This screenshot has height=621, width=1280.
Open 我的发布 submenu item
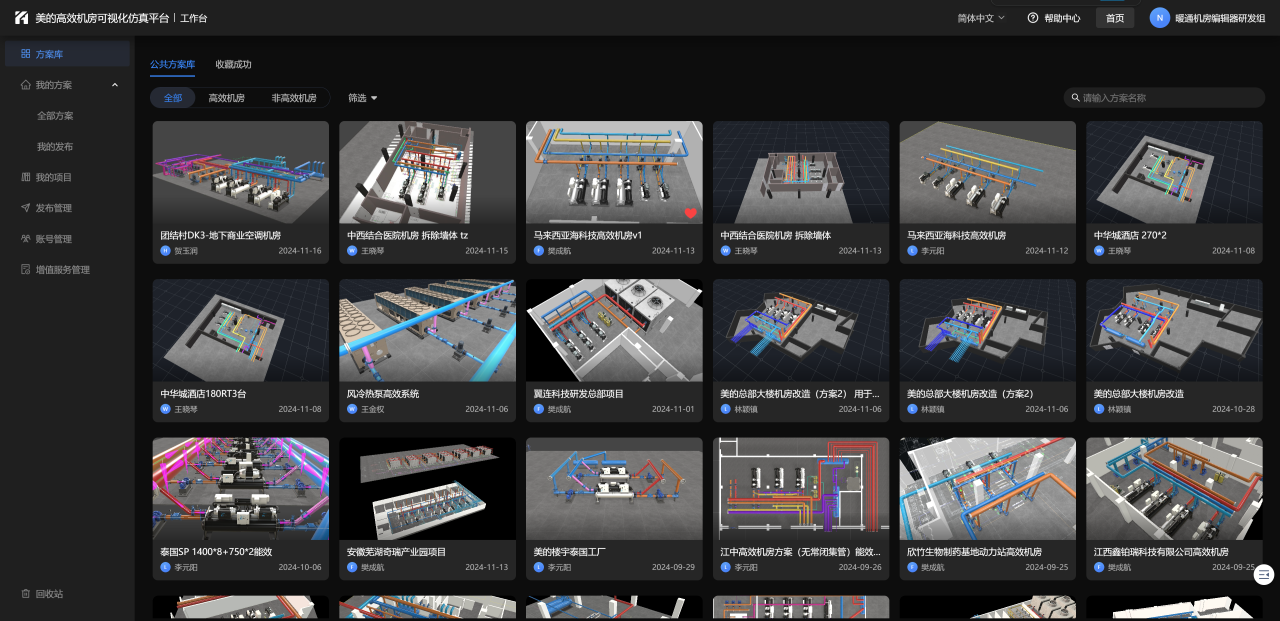(x=55, y=147)
